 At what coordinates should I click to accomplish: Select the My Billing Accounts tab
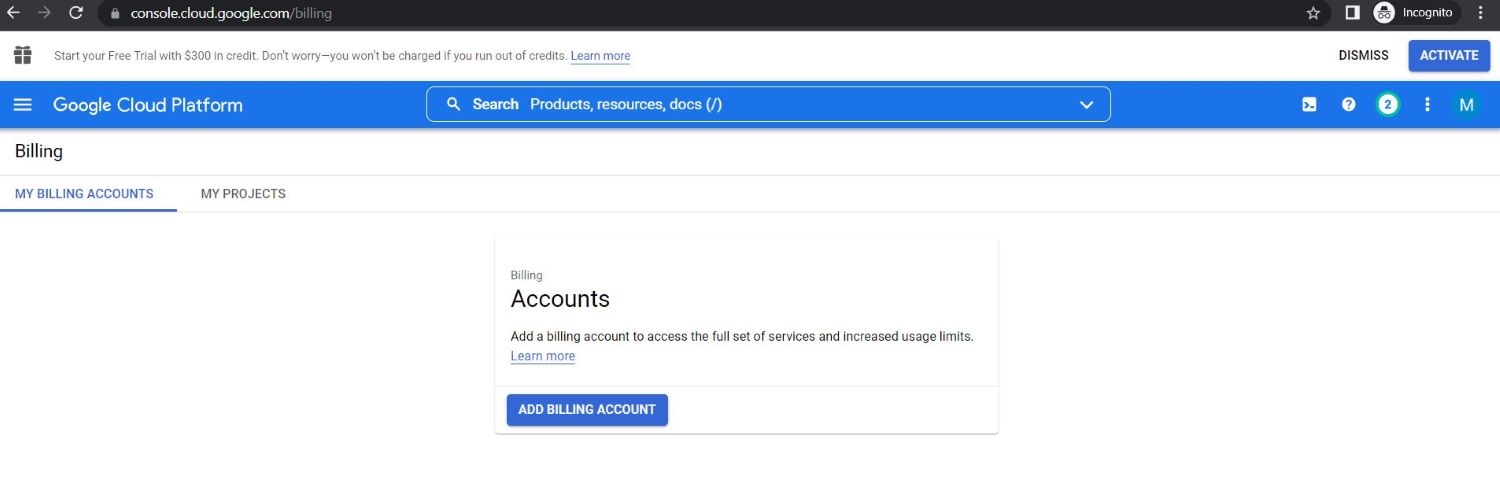point(84,194)
